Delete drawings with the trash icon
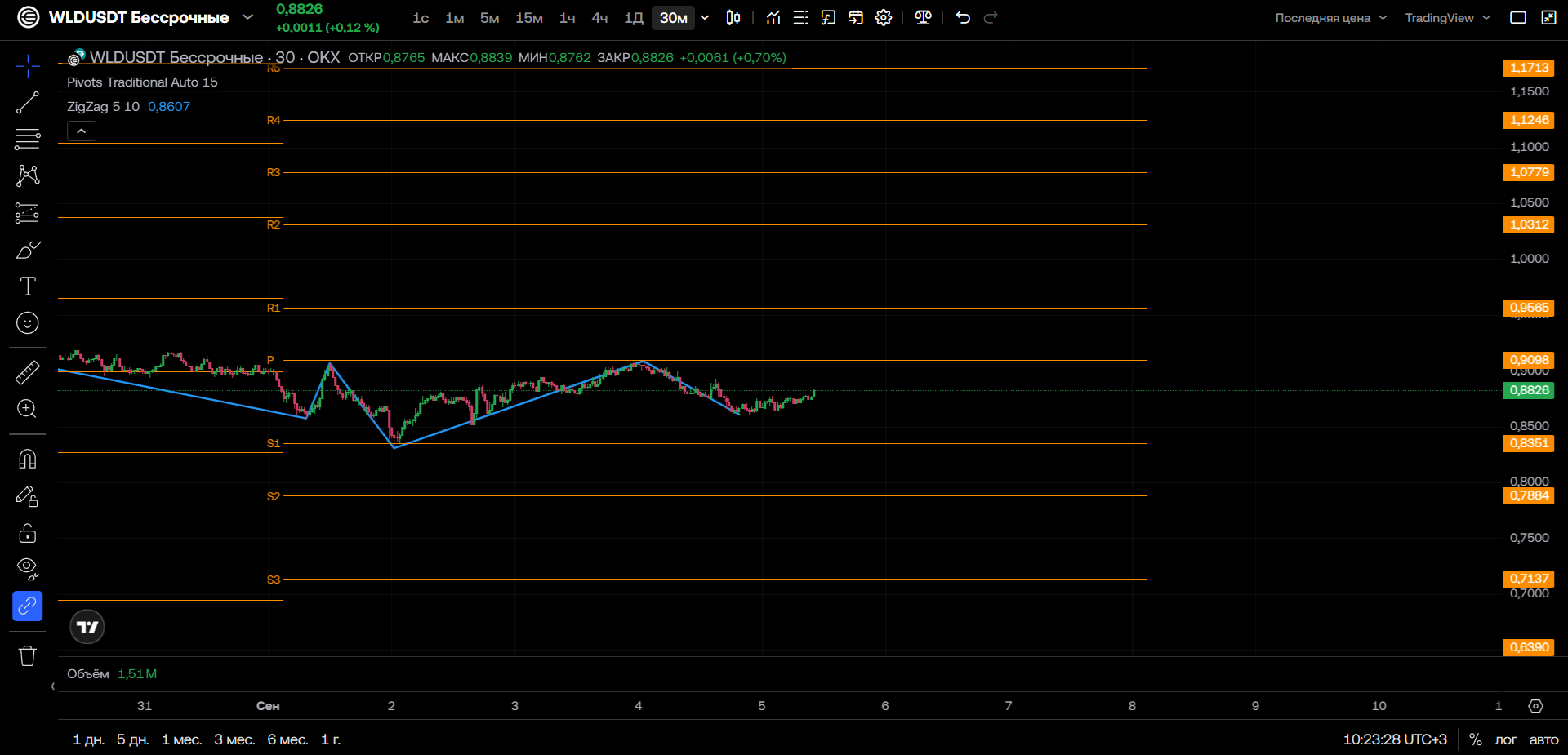 27,656
